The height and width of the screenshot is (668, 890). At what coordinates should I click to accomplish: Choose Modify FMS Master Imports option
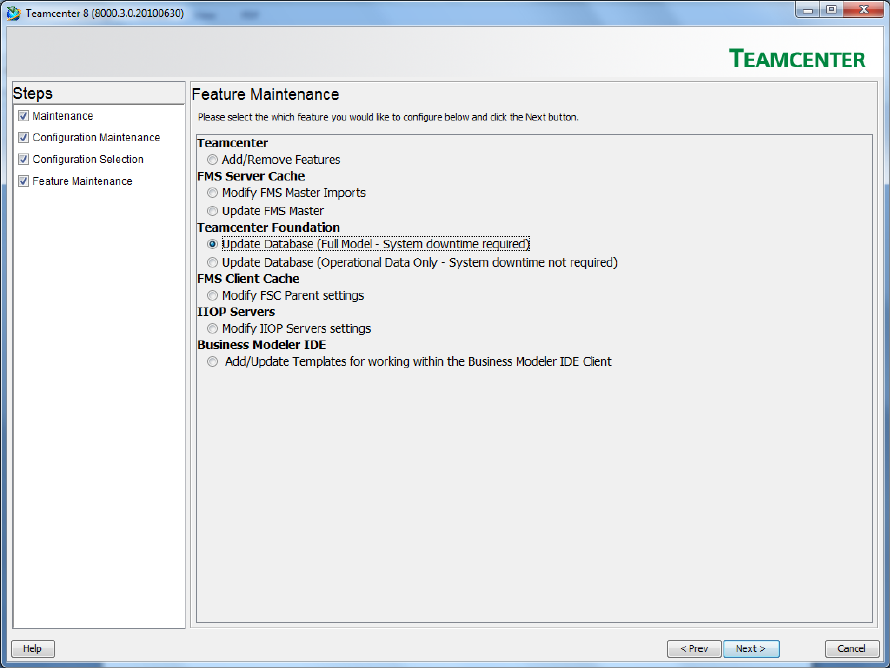click(x=212, y=193)
